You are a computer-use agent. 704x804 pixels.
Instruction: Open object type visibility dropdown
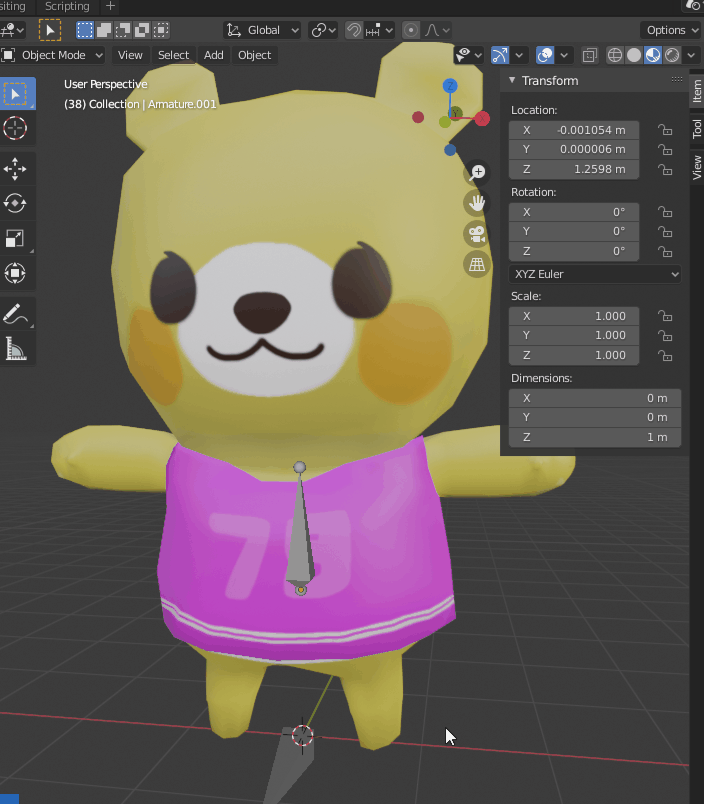469,55
